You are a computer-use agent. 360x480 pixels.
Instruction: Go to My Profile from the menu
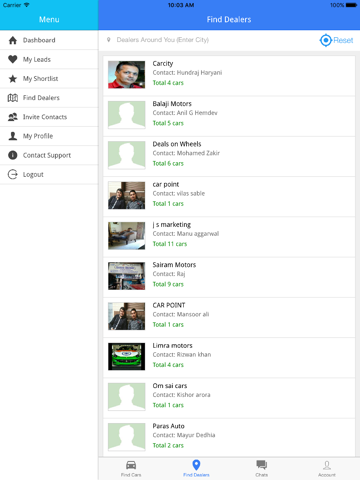49,136
